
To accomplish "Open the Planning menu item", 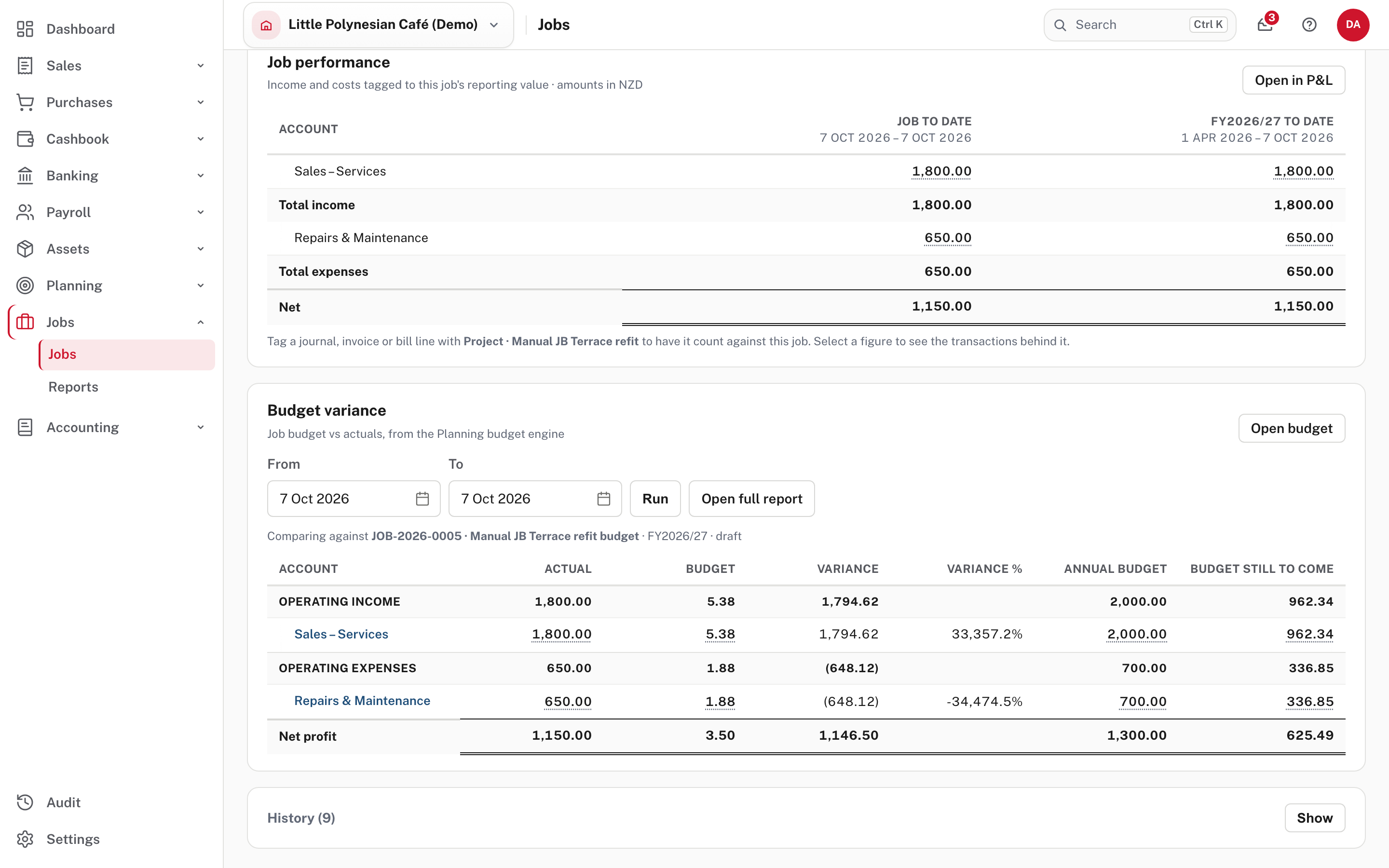I will click(111, 285).
